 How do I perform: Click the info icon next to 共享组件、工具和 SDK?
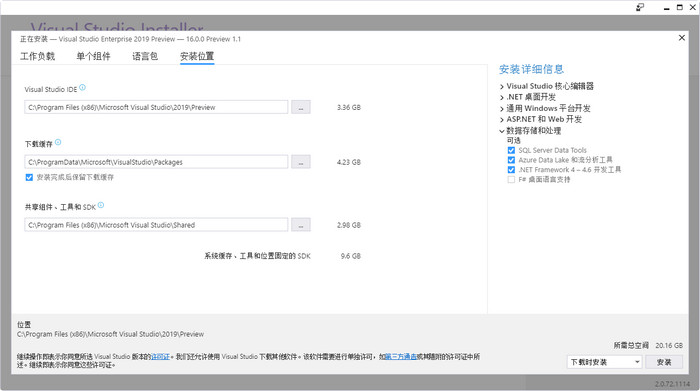[101, 205]
